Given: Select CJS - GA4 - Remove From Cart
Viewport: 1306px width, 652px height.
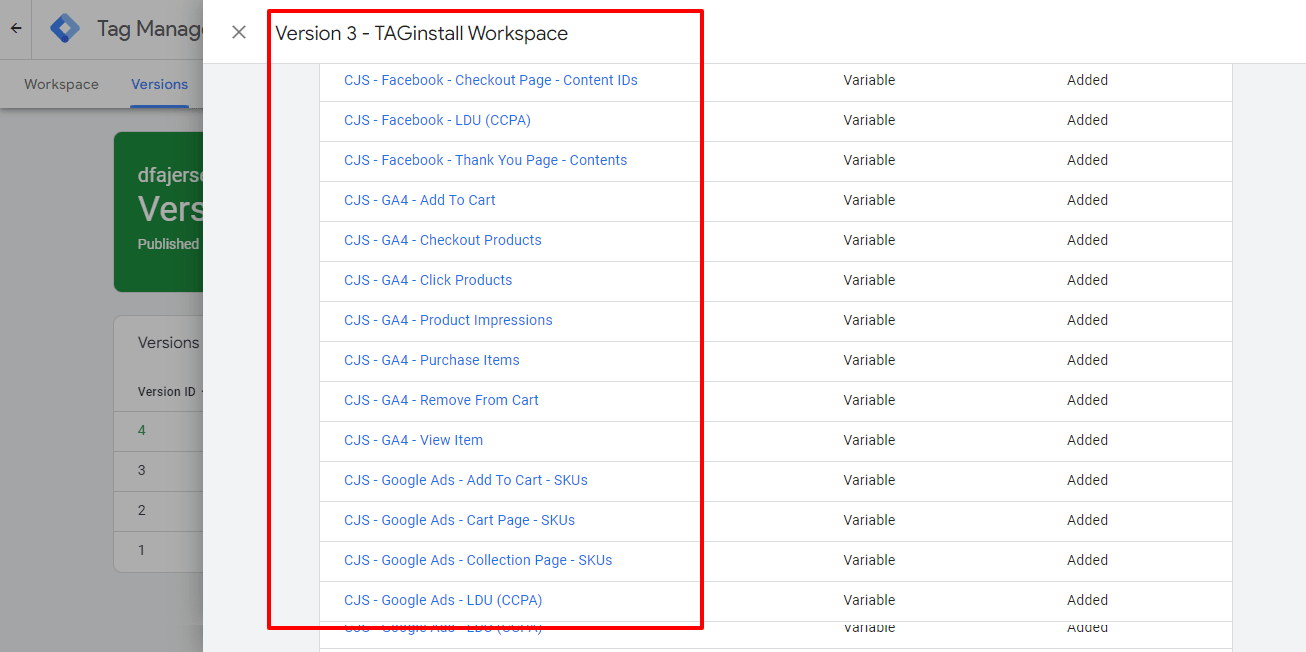Looking at the screenshot, I should [x=441, y=400].
